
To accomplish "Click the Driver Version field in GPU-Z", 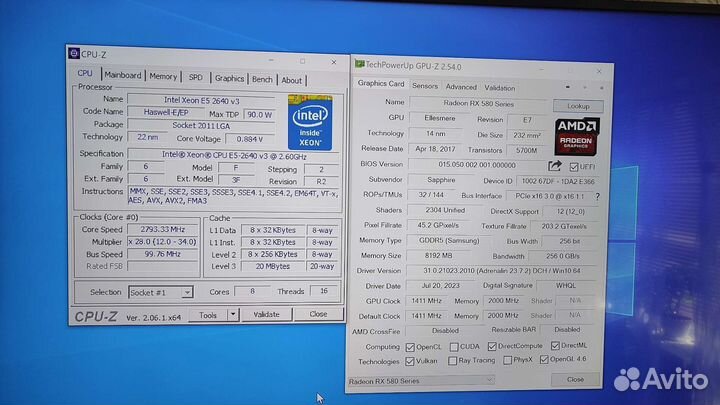I will pos(501,271).
